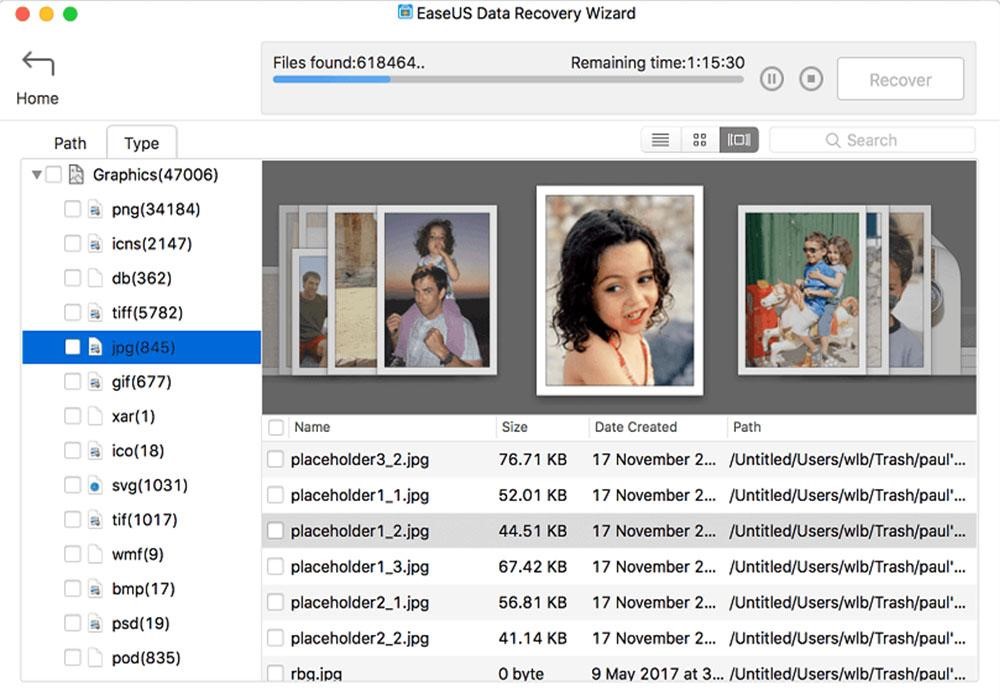Check the gif(677) checkbox
The width and height of the screenshot is (1000, 700).
pyautogui.click(x=73, y=381)
